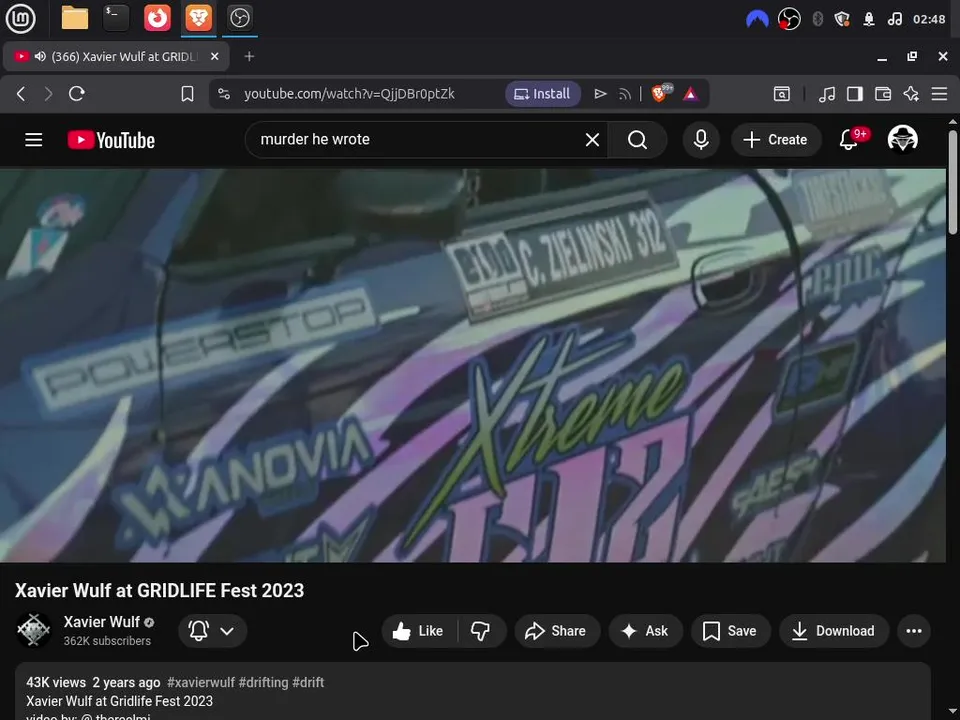The width and height of the screenshot is (960, 720).
Task: Open the YouTube guide menu
Action: point(34,140)
